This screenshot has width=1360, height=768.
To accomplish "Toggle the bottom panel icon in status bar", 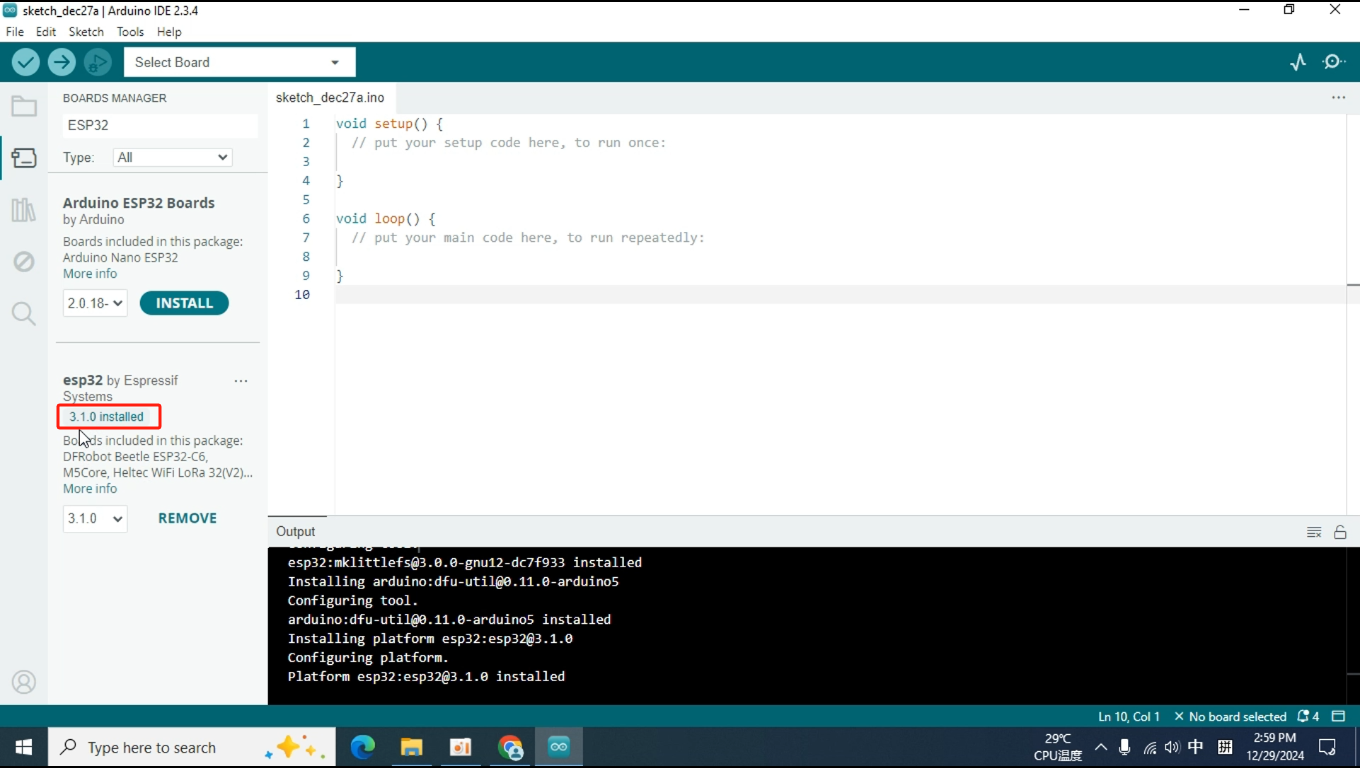I will click(x=1339, y=717).
